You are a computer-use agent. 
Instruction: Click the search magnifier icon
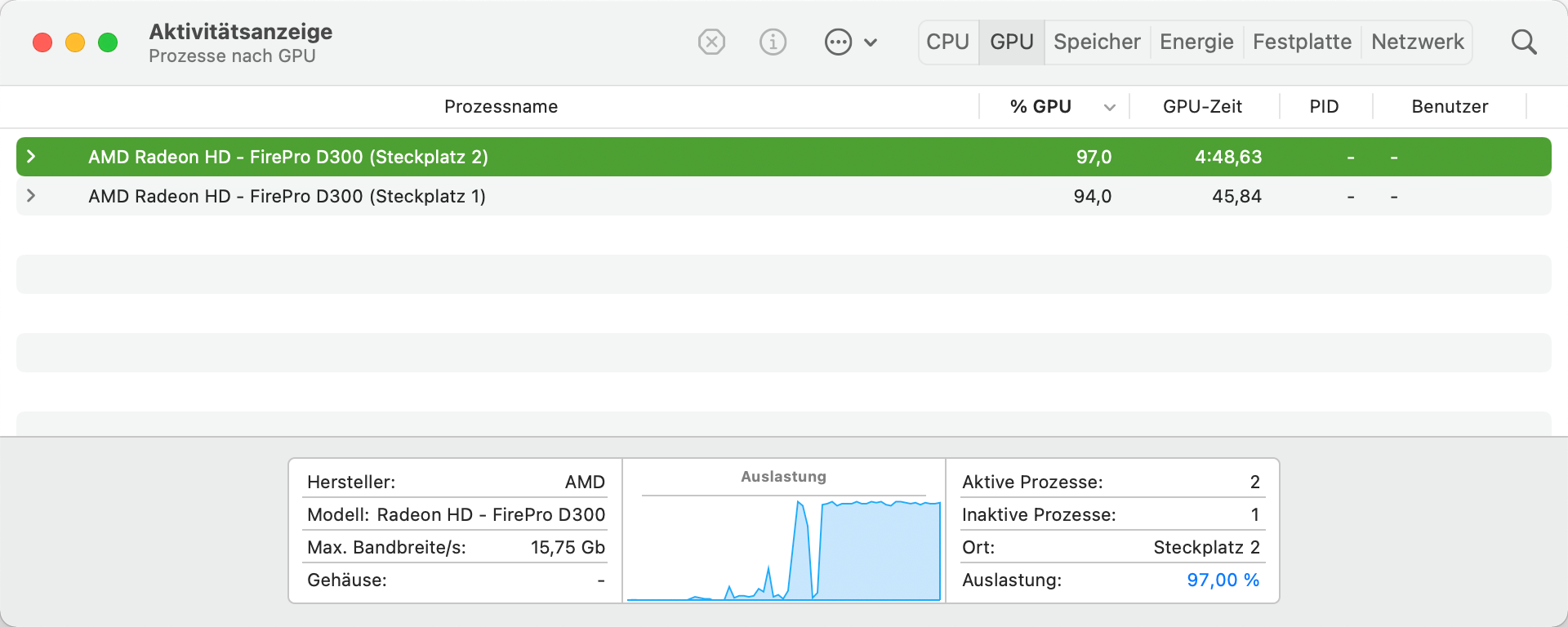click(x=1523, y=42)
